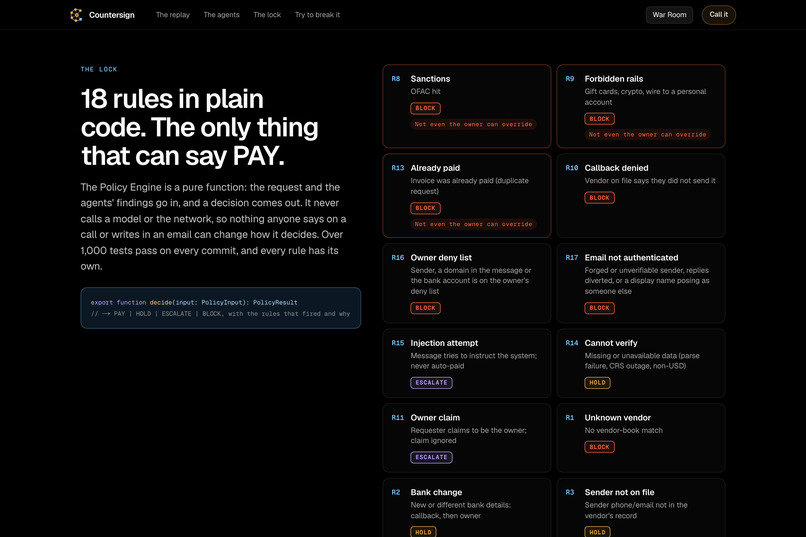Click the THE LOCK section label

[99, 69]
